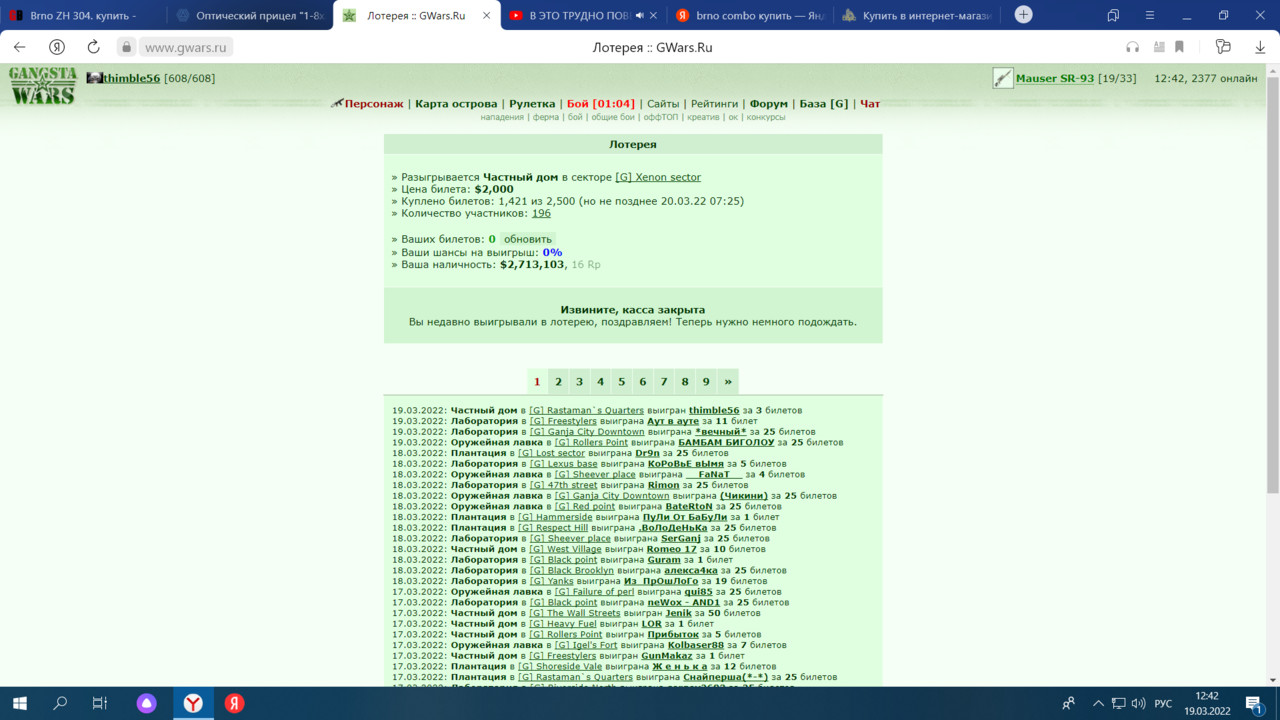Bookmark this page with the flag icon
The image size is (1280, 720).
point(1180,47)
